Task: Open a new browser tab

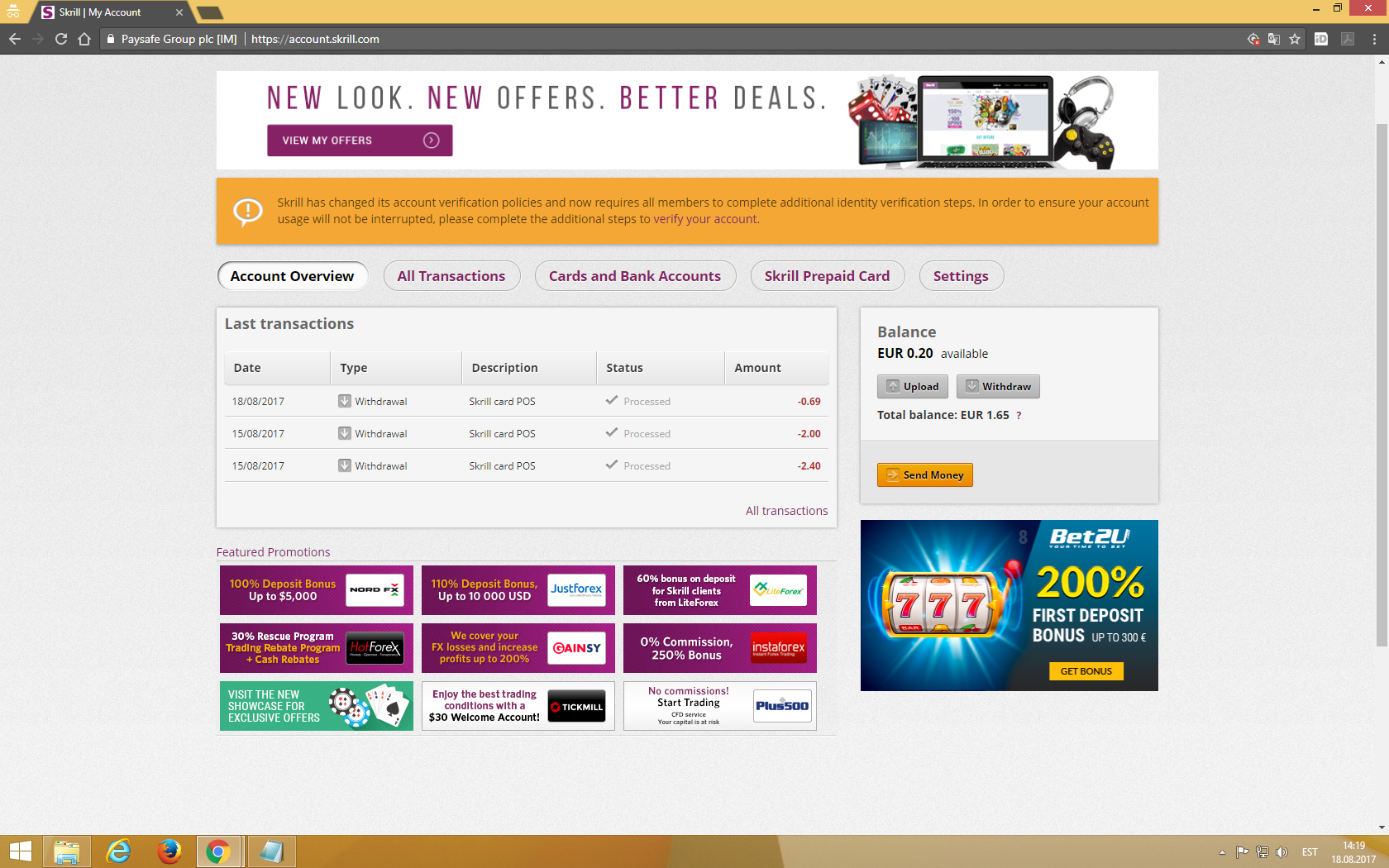Action: [210, 12]
